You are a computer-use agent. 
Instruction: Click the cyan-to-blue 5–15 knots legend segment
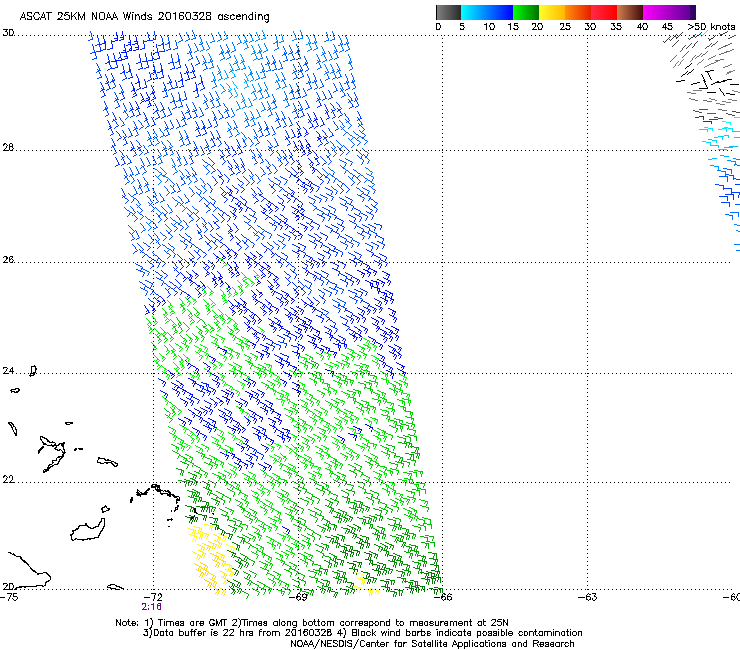(x=487, y=12)
